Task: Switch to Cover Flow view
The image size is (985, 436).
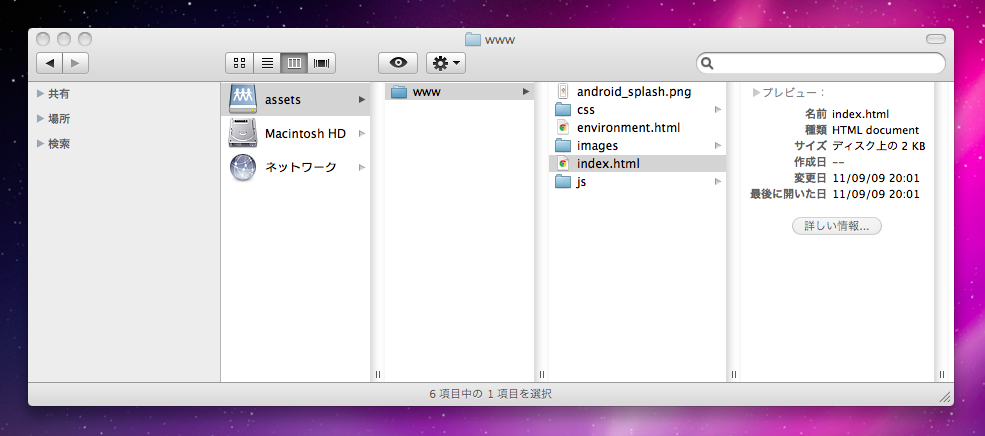Action: point(322,63)
